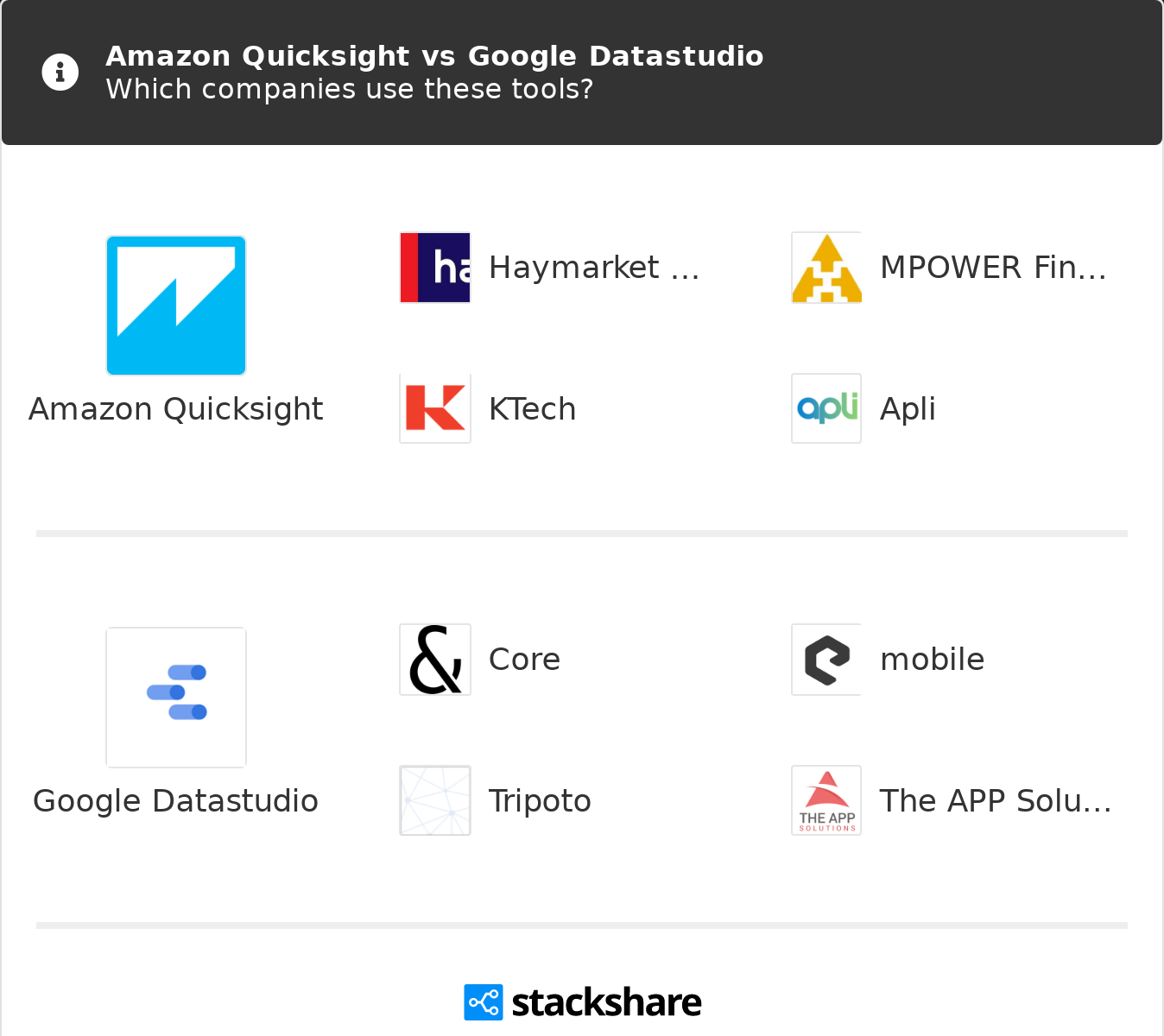The height and width of the screenshot is (1036, 1164).
Task: Select the MPOWER Fin... company name
Action: [x=993, y=268]
